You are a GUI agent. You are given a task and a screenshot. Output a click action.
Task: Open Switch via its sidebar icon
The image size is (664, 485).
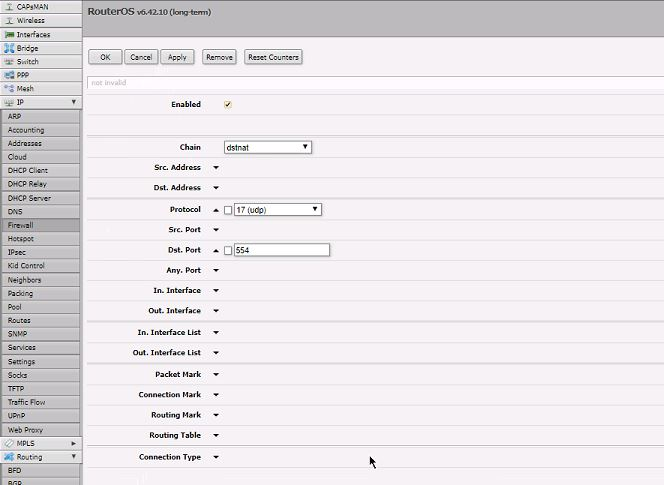tap(9, 61)
